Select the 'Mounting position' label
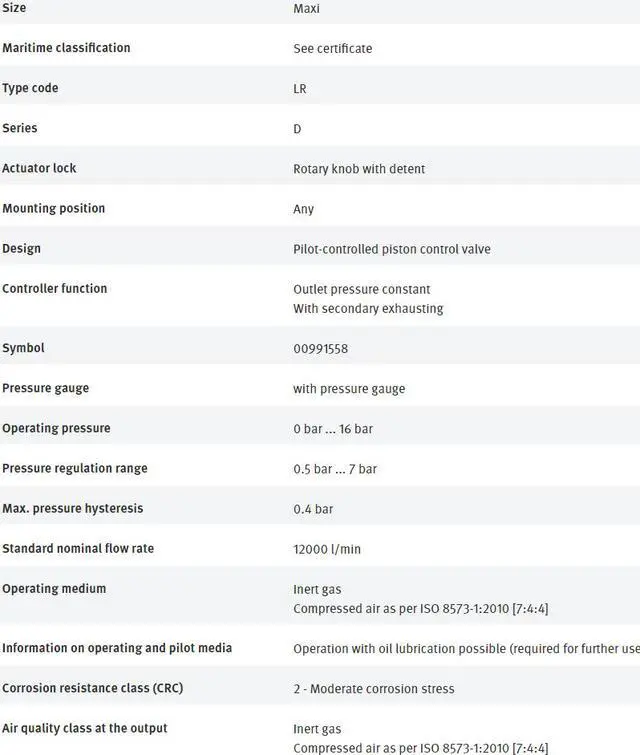 coord(53,208)
